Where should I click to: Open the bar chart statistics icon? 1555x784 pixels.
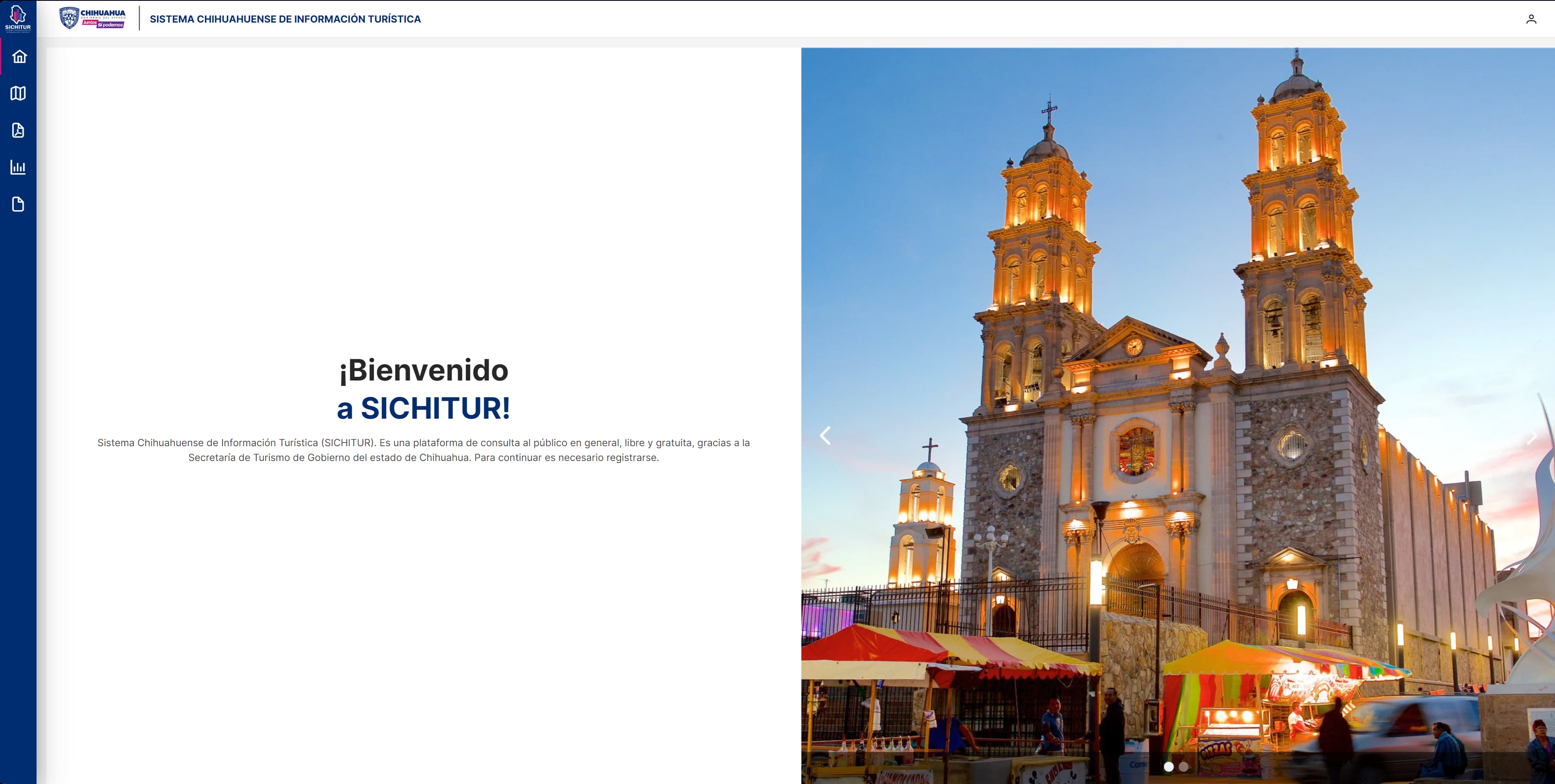18,167
